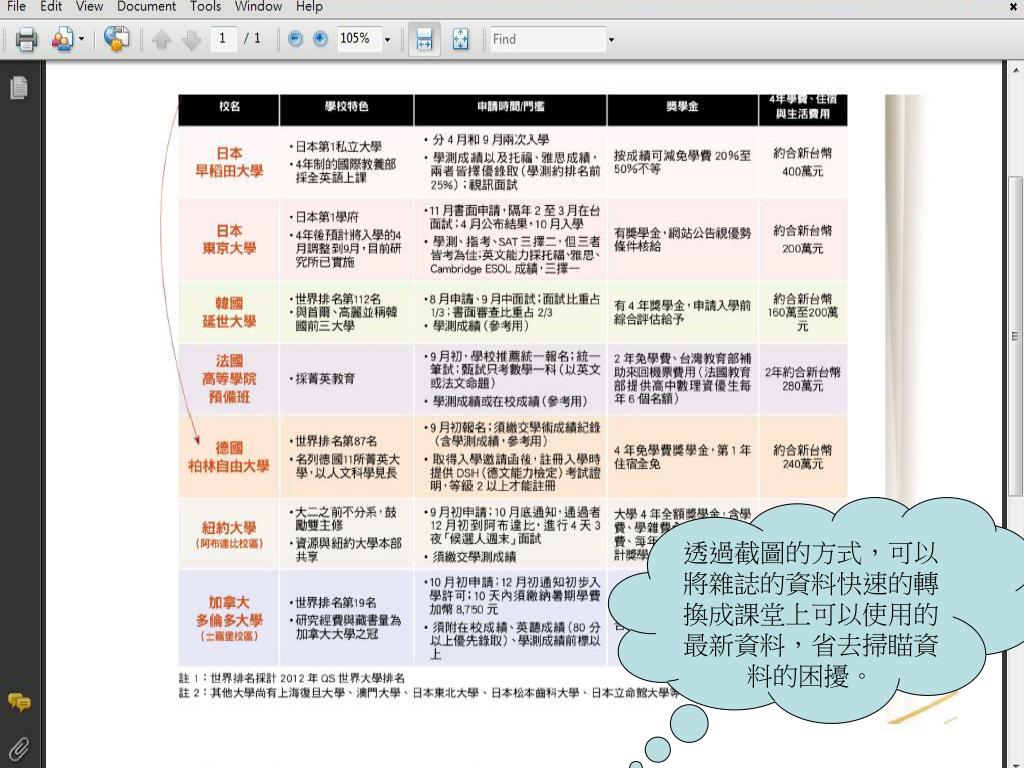Open the Edit menu
Viewport: 1024px width, 768px height.
tap(51, 7)
